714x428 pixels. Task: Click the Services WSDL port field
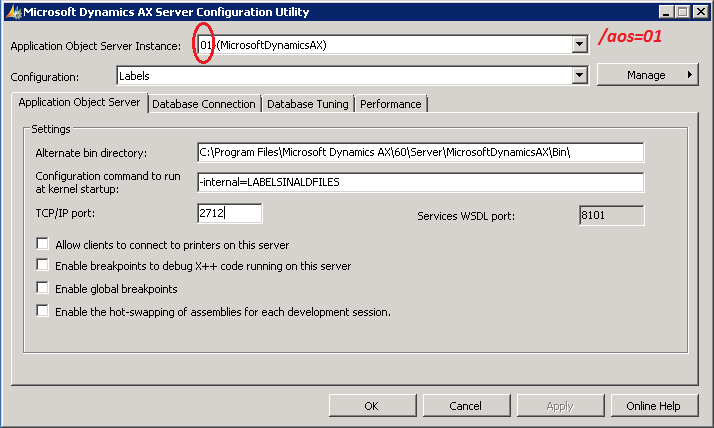pos(612,215)
